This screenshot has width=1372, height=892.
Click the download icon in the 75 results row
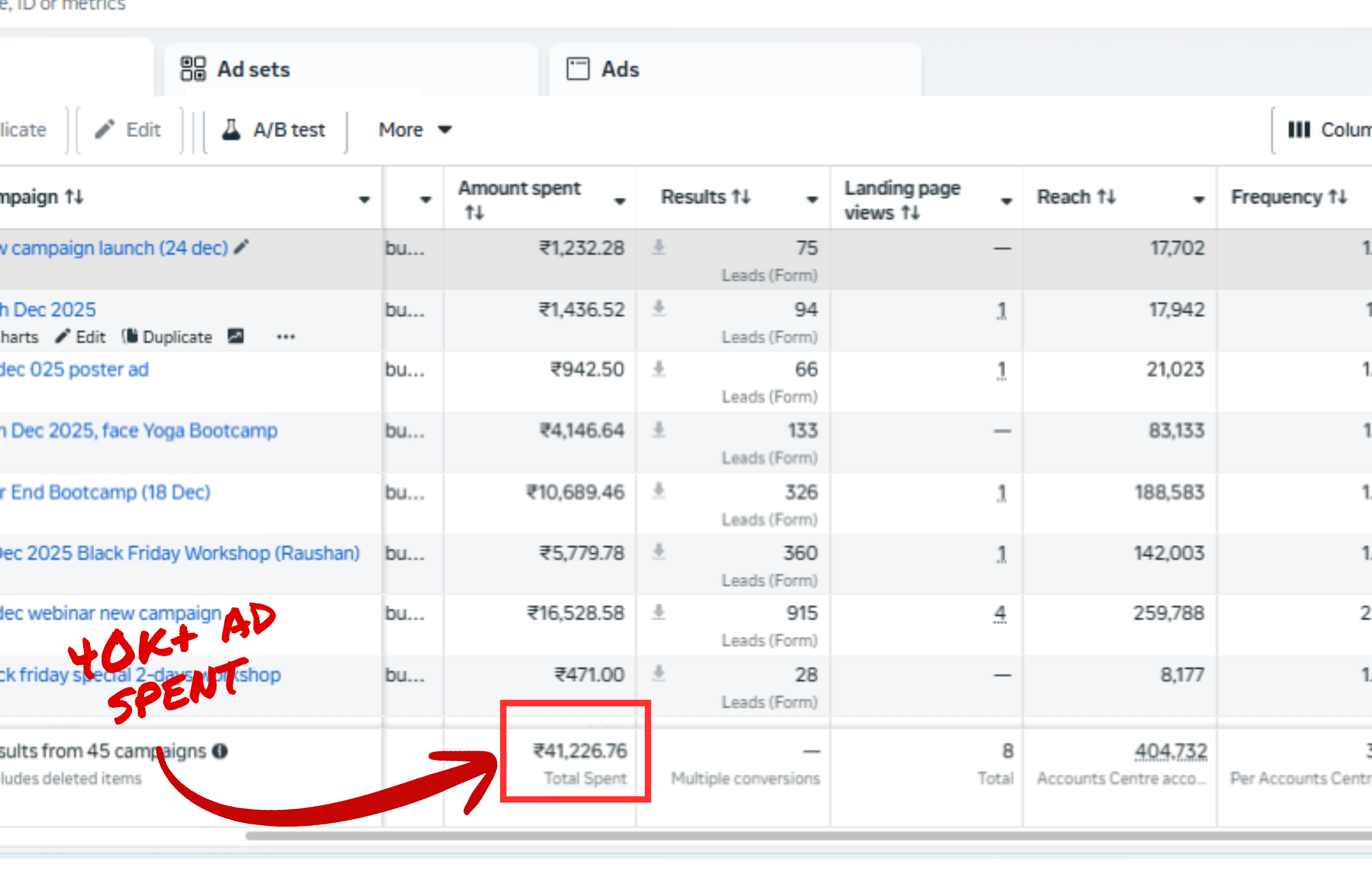coord(659,248)
